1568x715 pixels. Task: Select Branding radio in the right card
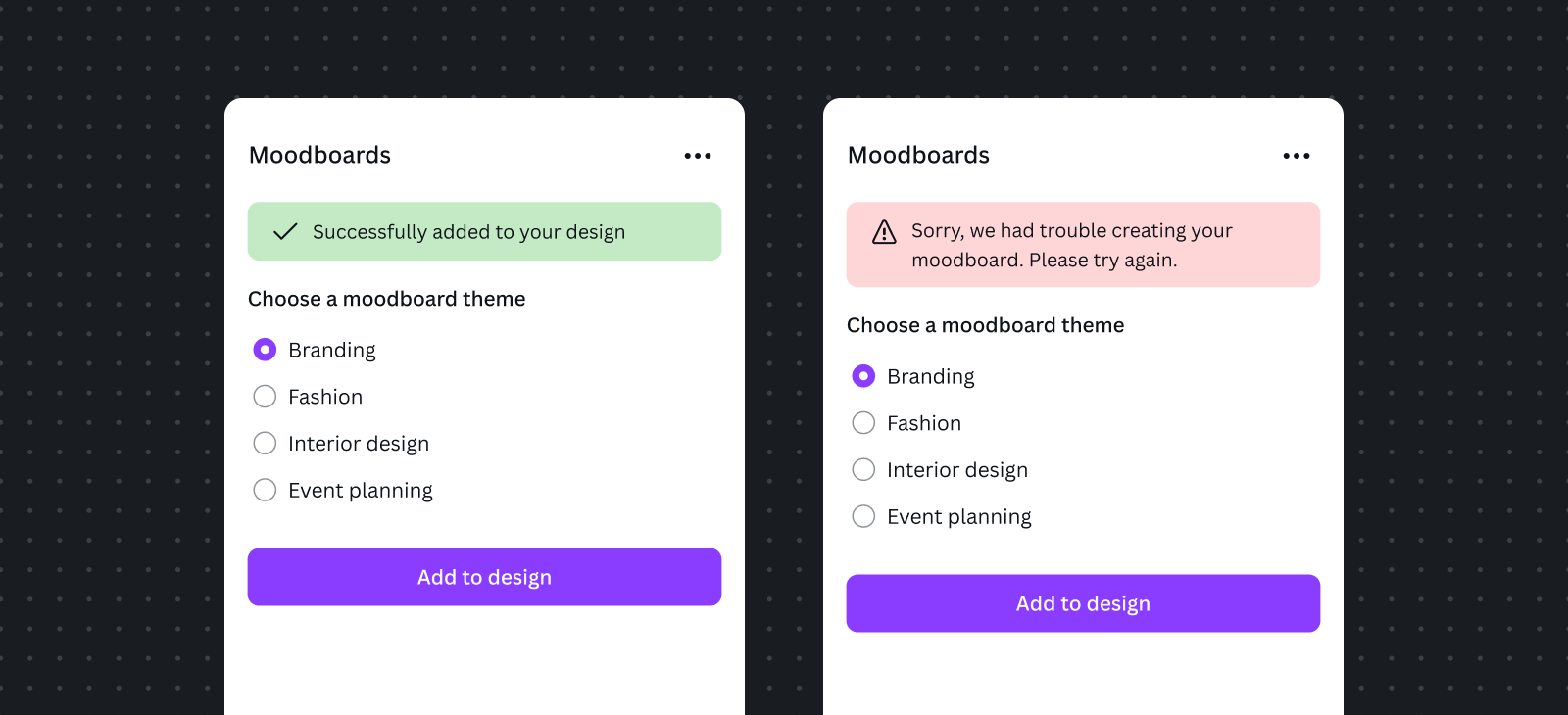(x=863, y=376)
